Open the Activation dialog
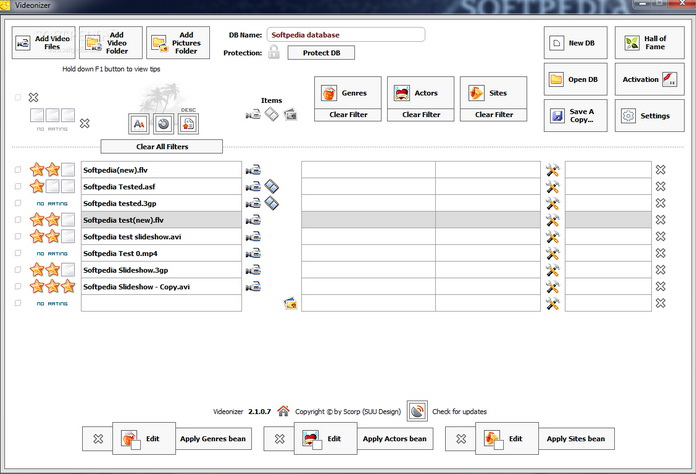 649,79
